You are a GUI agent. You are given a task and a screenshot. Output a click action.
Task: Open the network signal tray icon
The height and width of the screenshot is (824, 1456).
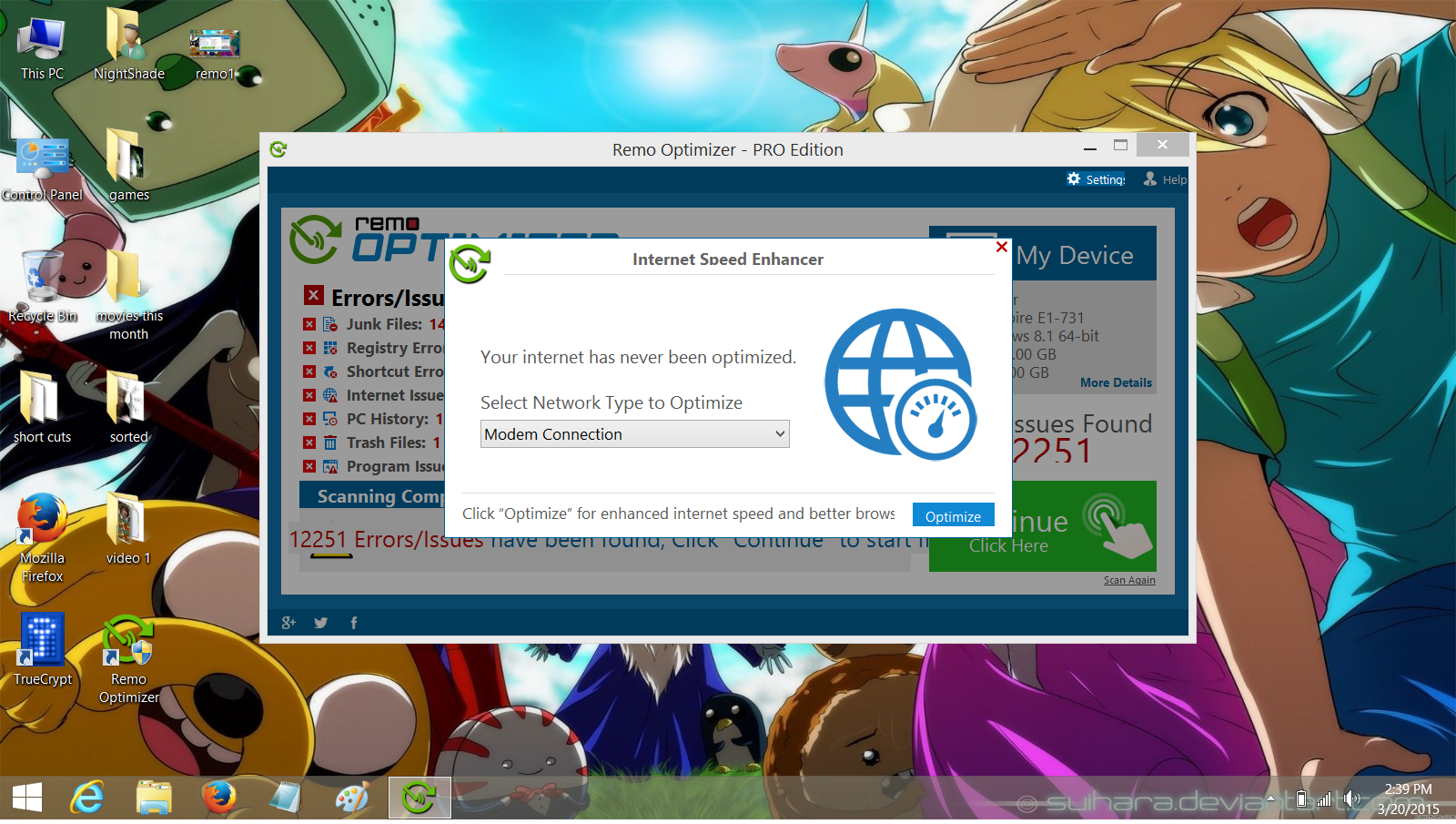(x=1325, y=799)
